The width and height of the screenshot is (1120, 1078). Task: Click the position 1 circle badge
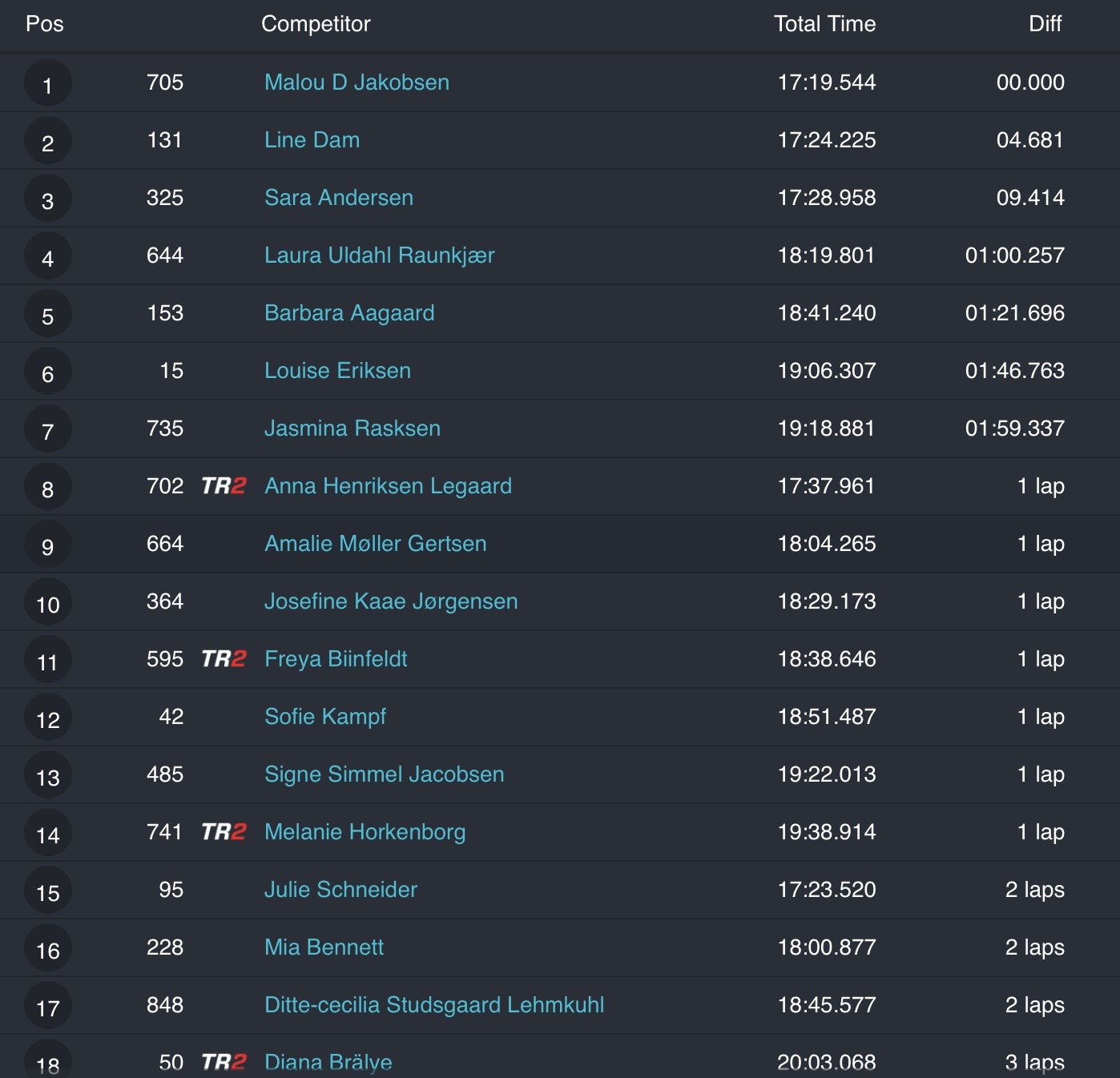tap(48, 84)
